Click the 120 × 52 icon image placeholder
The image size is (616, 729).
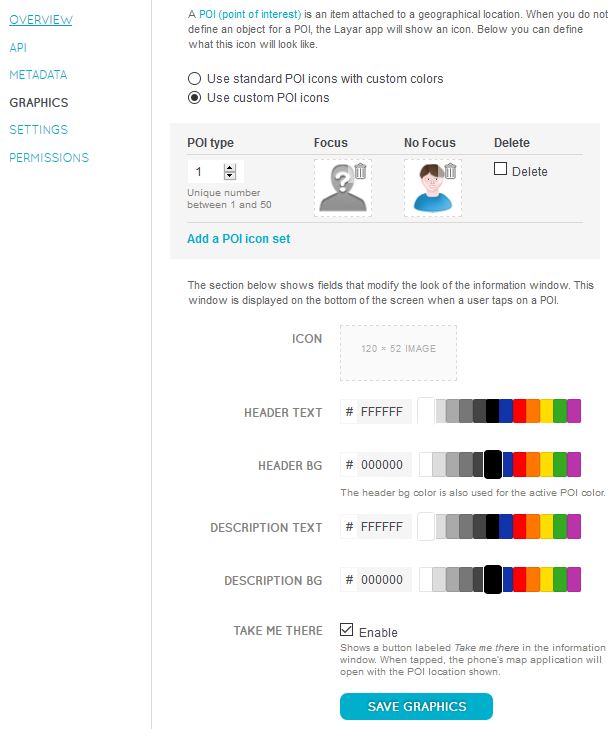click(398, 352)
